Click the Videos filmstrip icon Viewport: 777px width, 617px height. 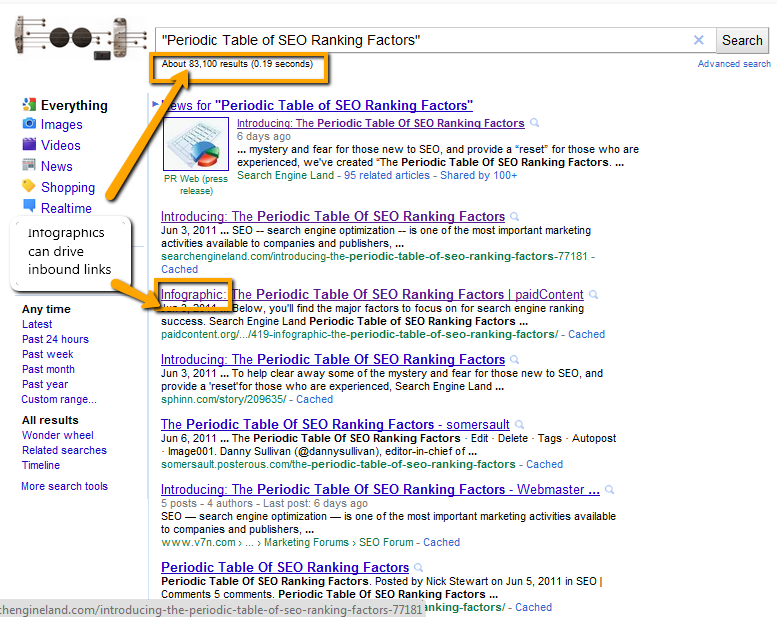click(x=29, y=144)
